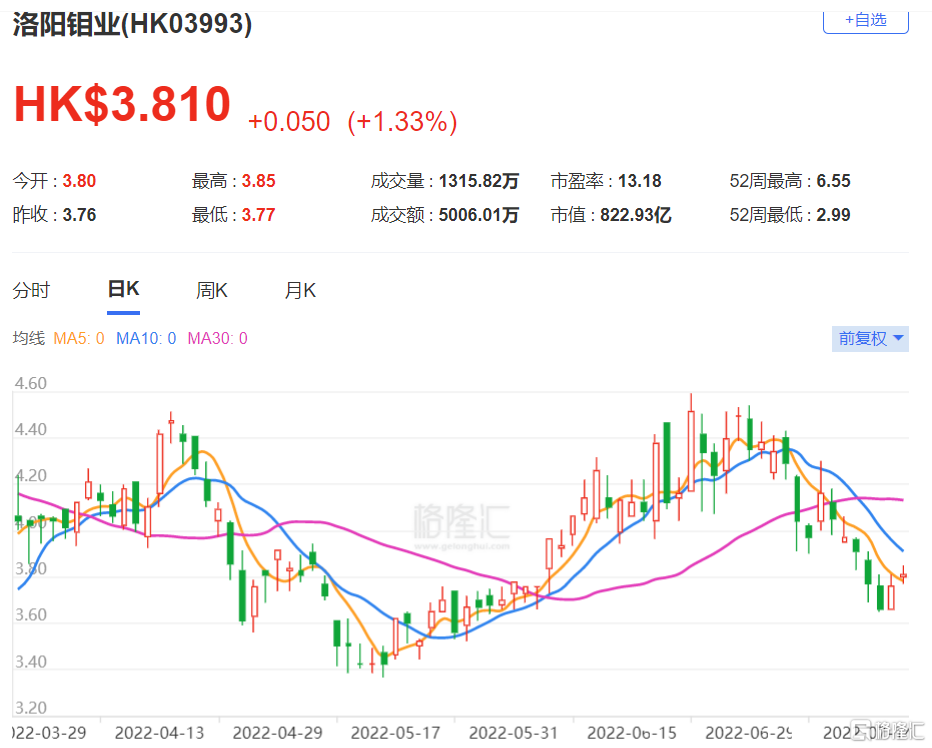Image resolution: width=932 pixels, height=748 pixels.
Task: Click the 市盈率 value 13.18
Action: point(640,181)
